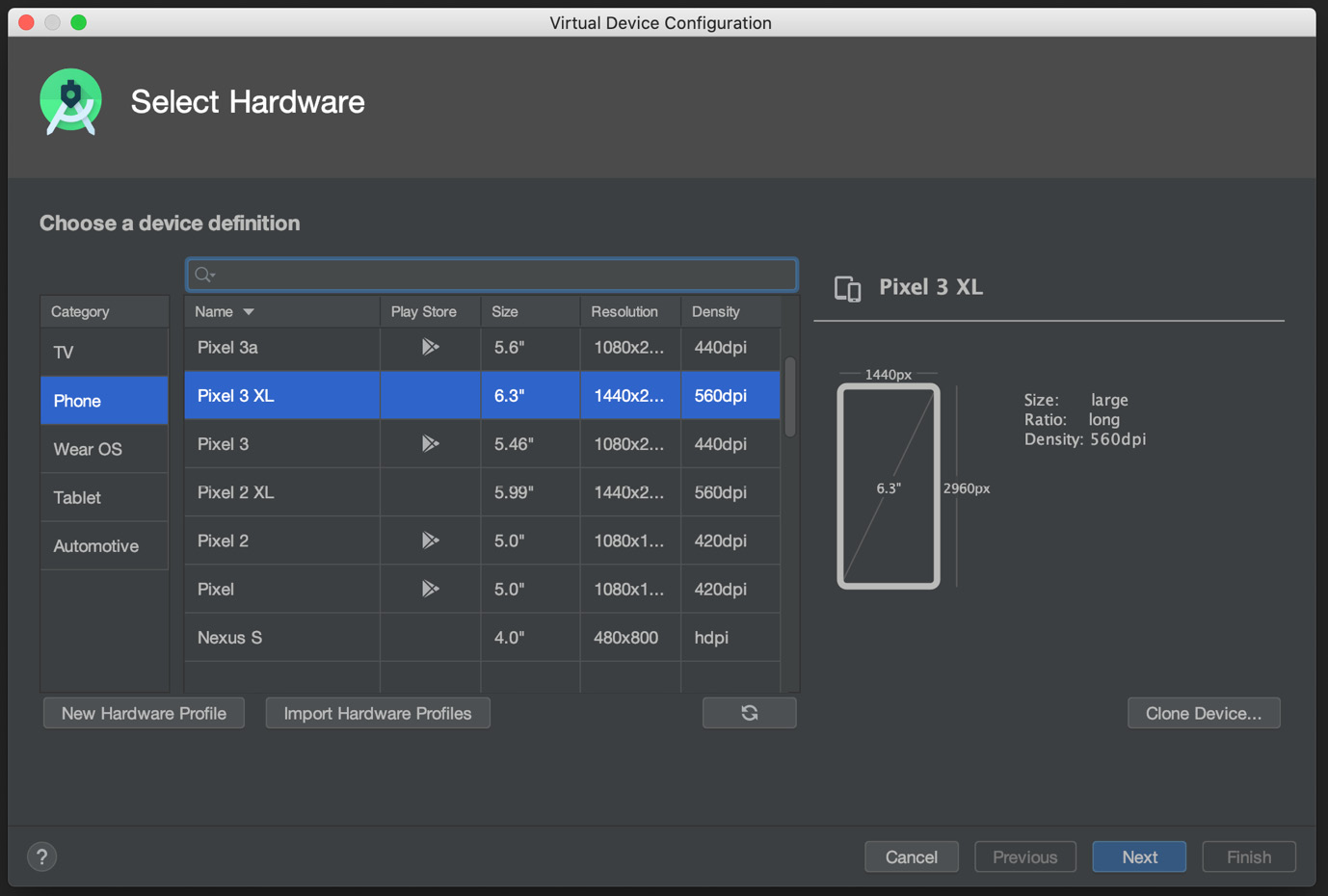
Task: Switch to Wear OS category
Action: (x=104, y=449)
